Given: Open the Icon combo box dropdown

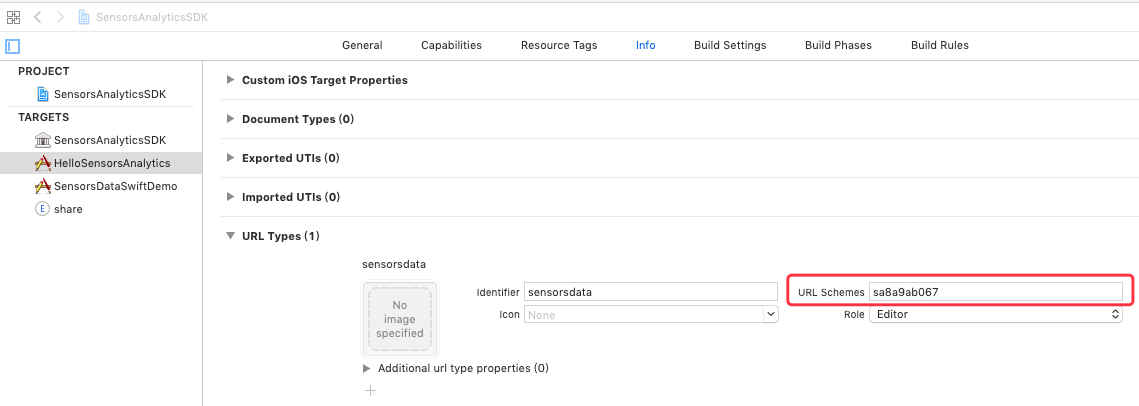Looking at the screenshot, I should (x=771, y=314).
